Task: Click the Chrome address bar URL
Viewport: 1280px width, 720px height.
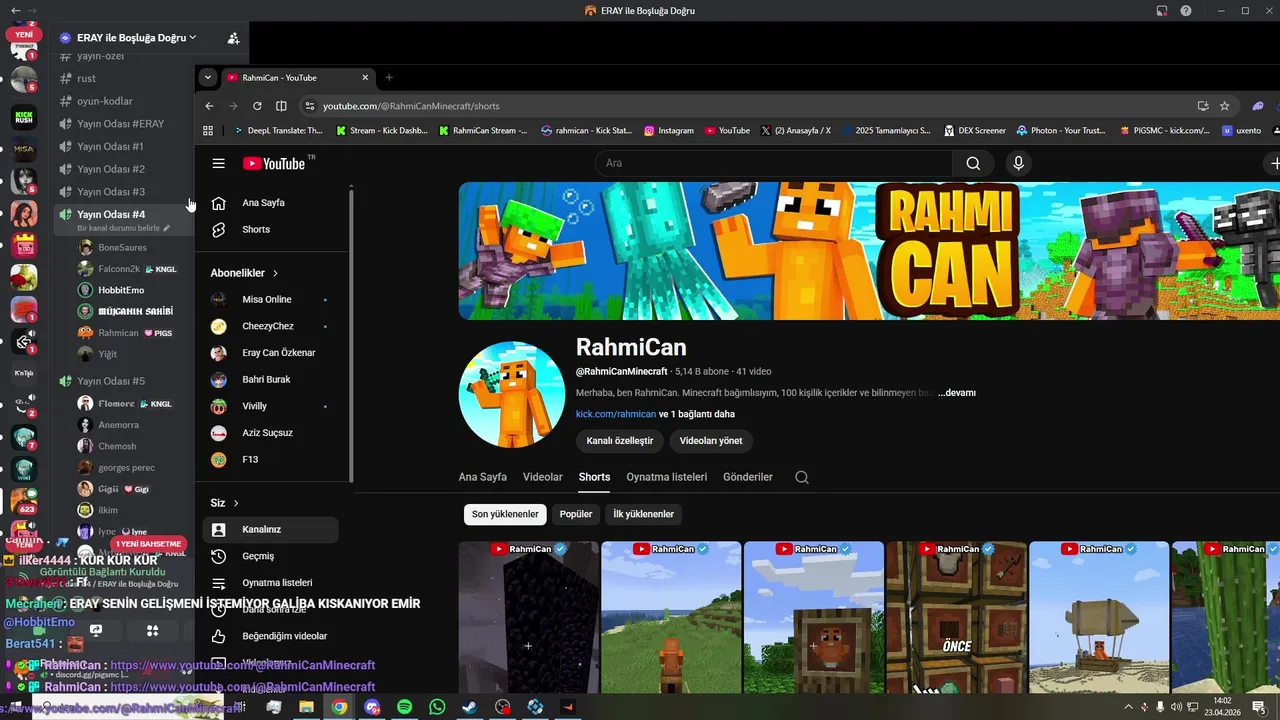Action: 411,106
